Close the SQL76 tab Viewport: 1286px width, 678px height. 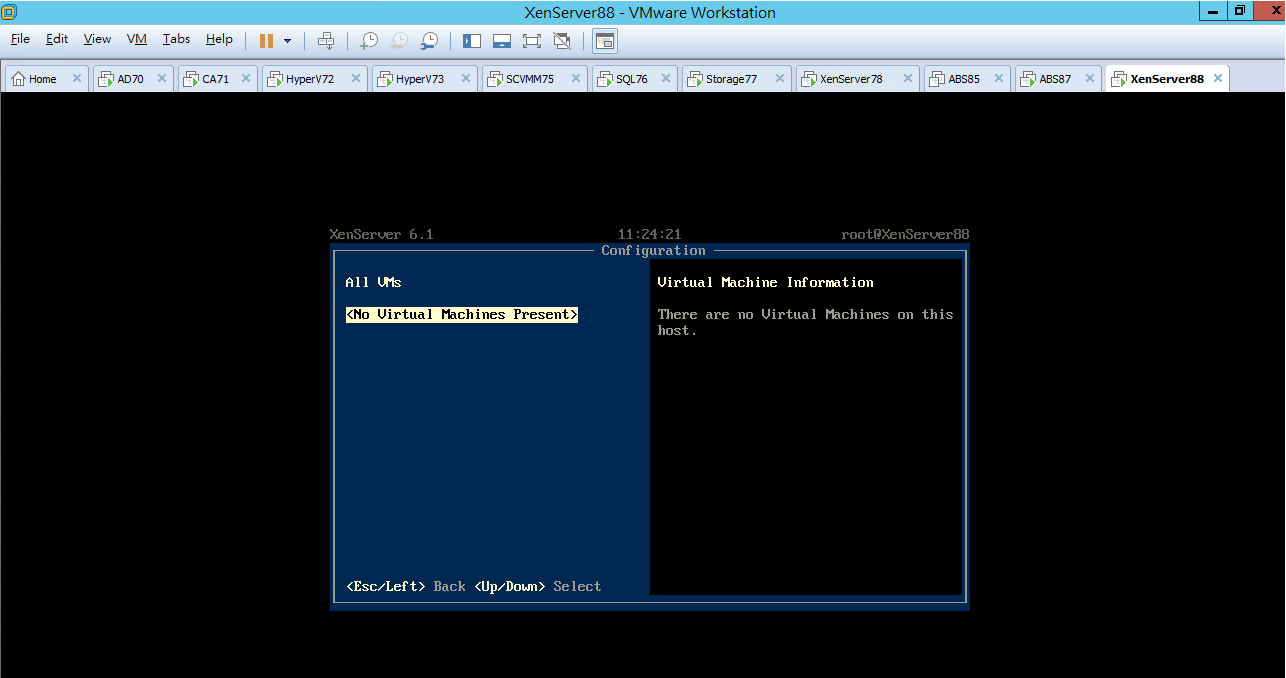(665, 78)
